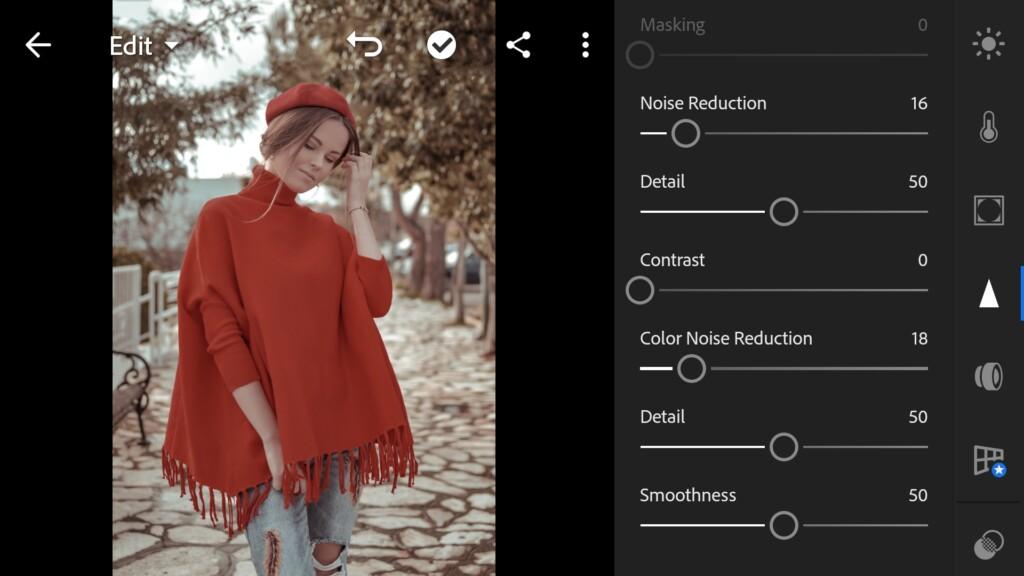This screenshot has height=576, width=1024.
Task: Open the Effects vignette panel
Action: [988, 210]
